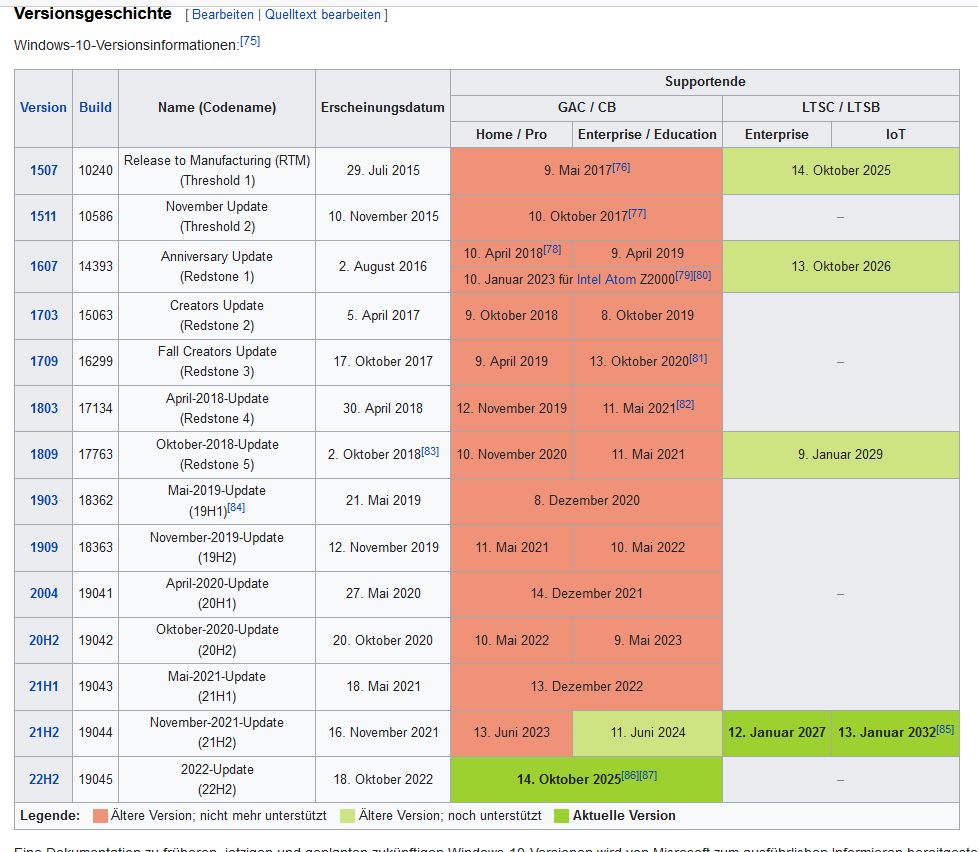Follow footnote 85 after 13. Januar 2032

[946, 729]
